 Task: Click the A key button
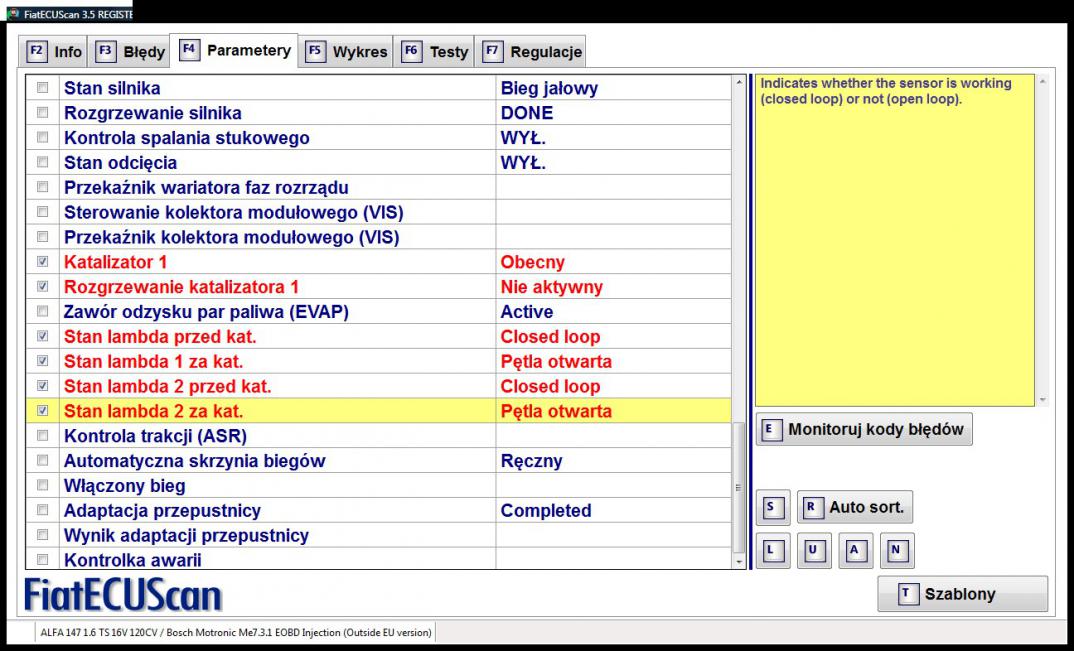pos(855,550)
